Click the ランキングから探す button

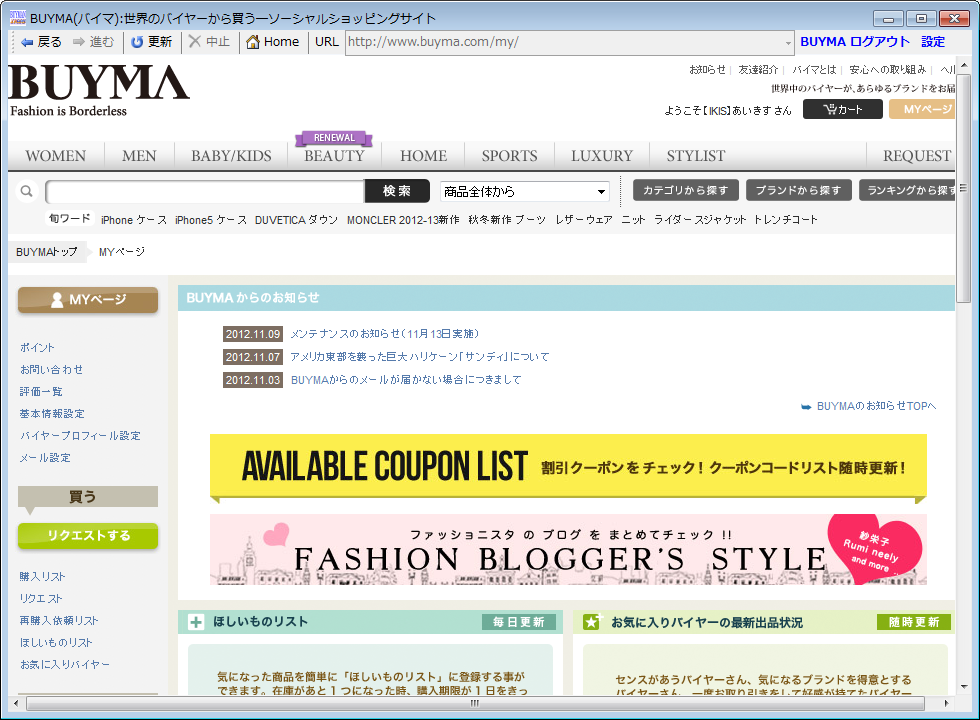click(907, 190)
